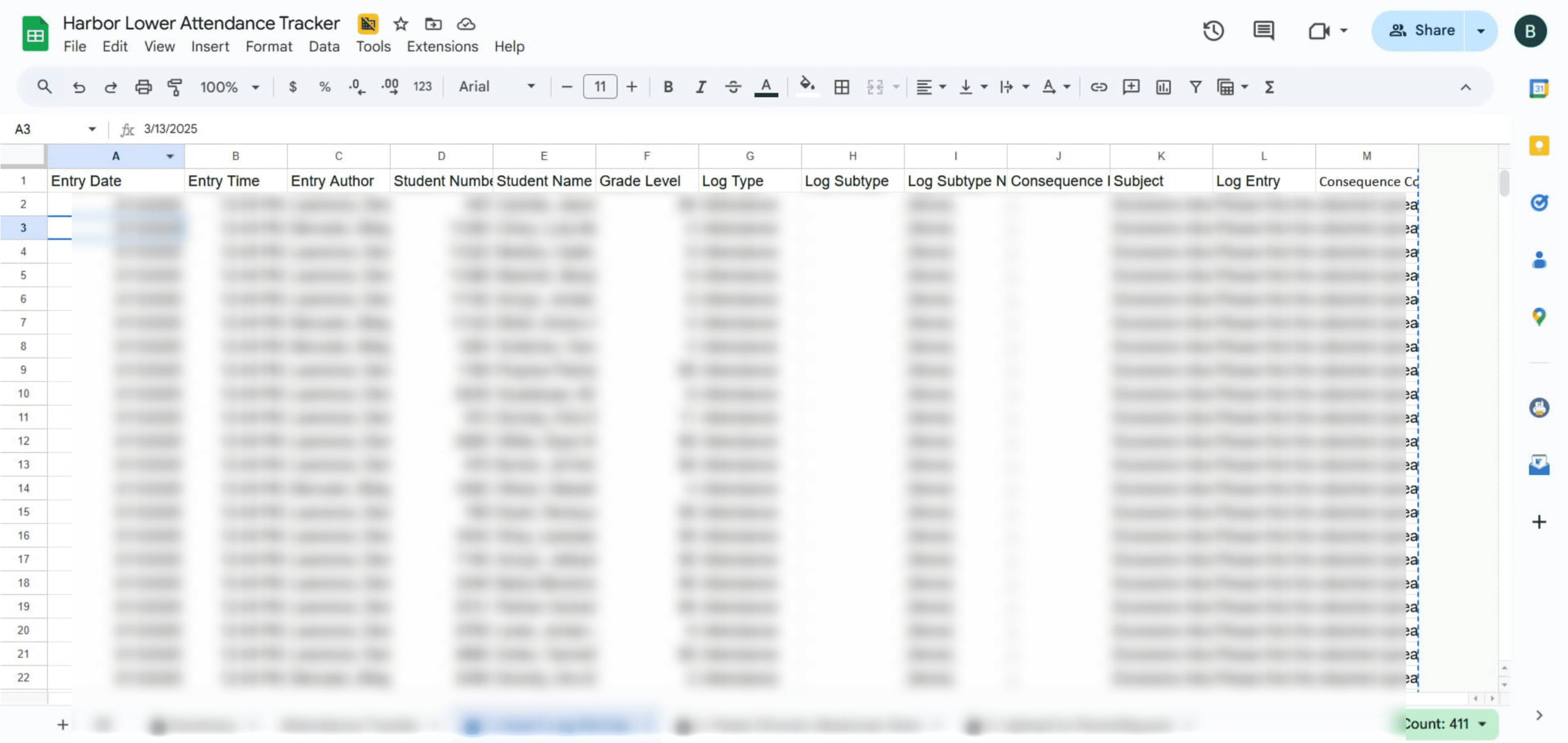Select the paint format roller icon
The height and width of the screenshot is (743, 1568).
click(x=175, y=87)
